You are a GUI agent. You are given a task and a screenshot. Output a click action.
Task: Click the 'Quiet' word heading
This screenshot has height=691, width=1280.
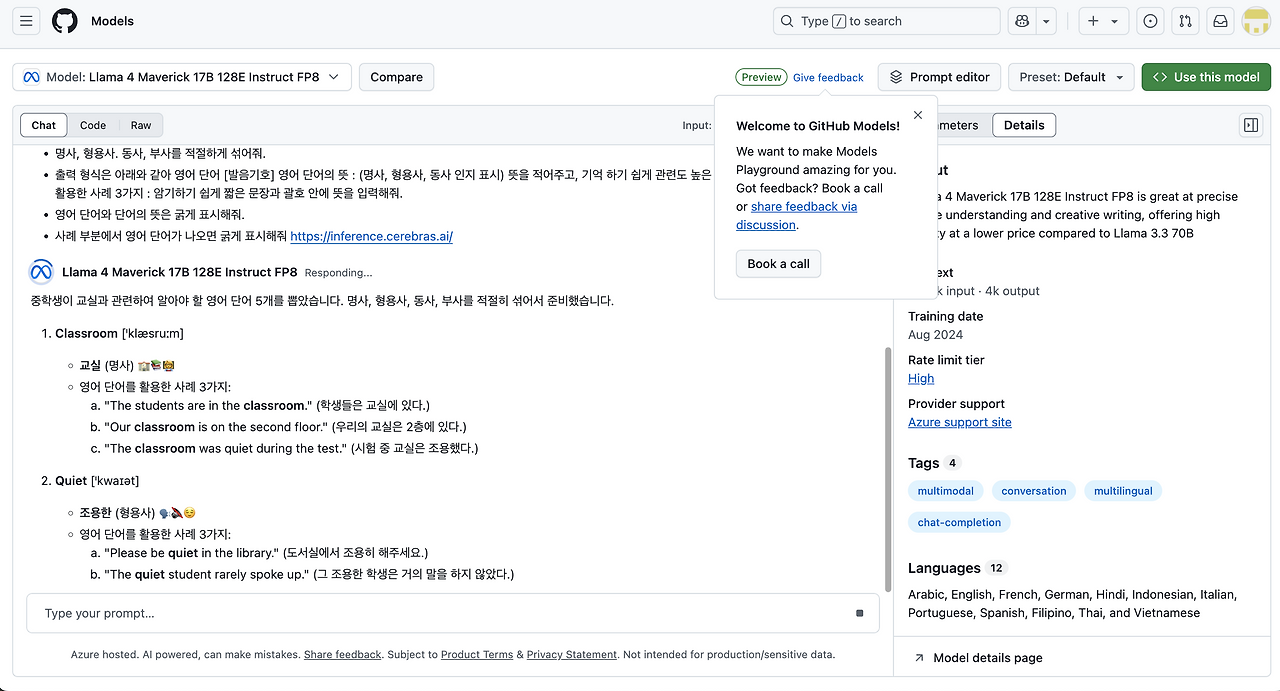[x=71, y=481]
